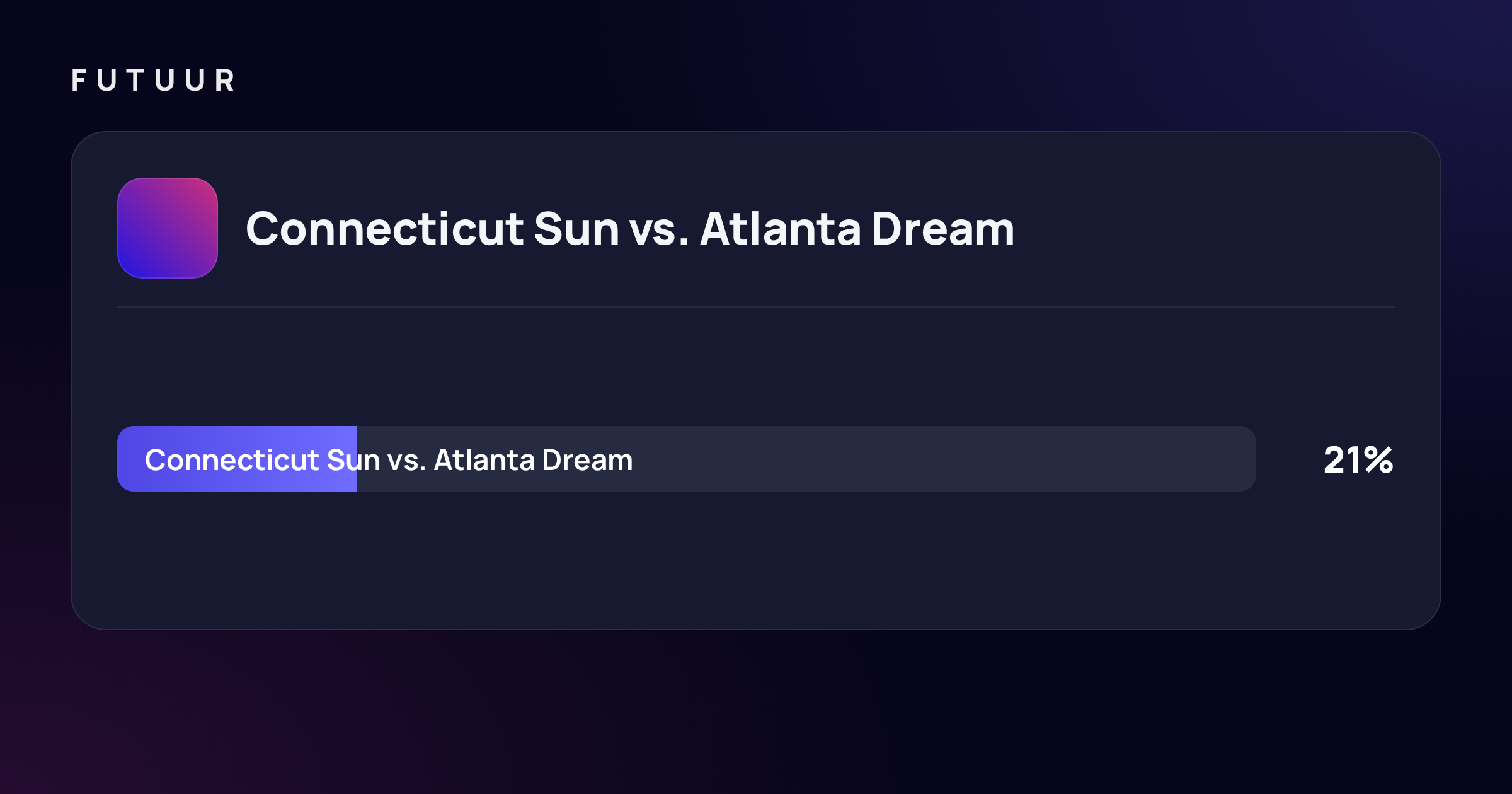Click Atlanta Dream text inside the bar
Image resolution: width=1512 pixels, height=794 pixels.
tap(533, 460)
